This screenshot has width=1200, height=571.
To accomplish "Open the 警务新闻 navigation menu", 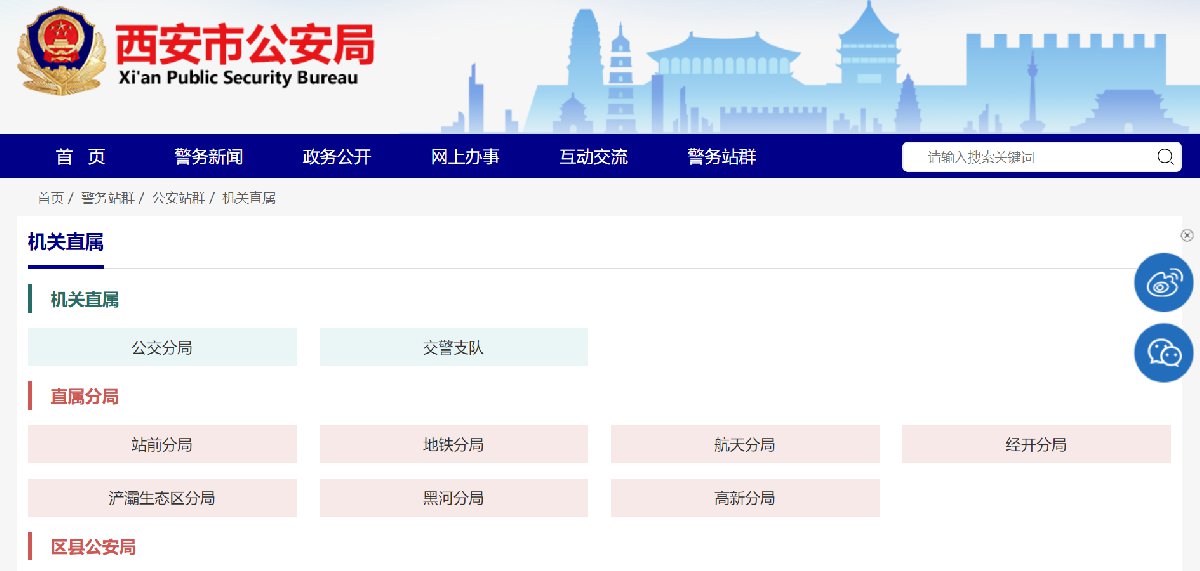I will 208,157.
